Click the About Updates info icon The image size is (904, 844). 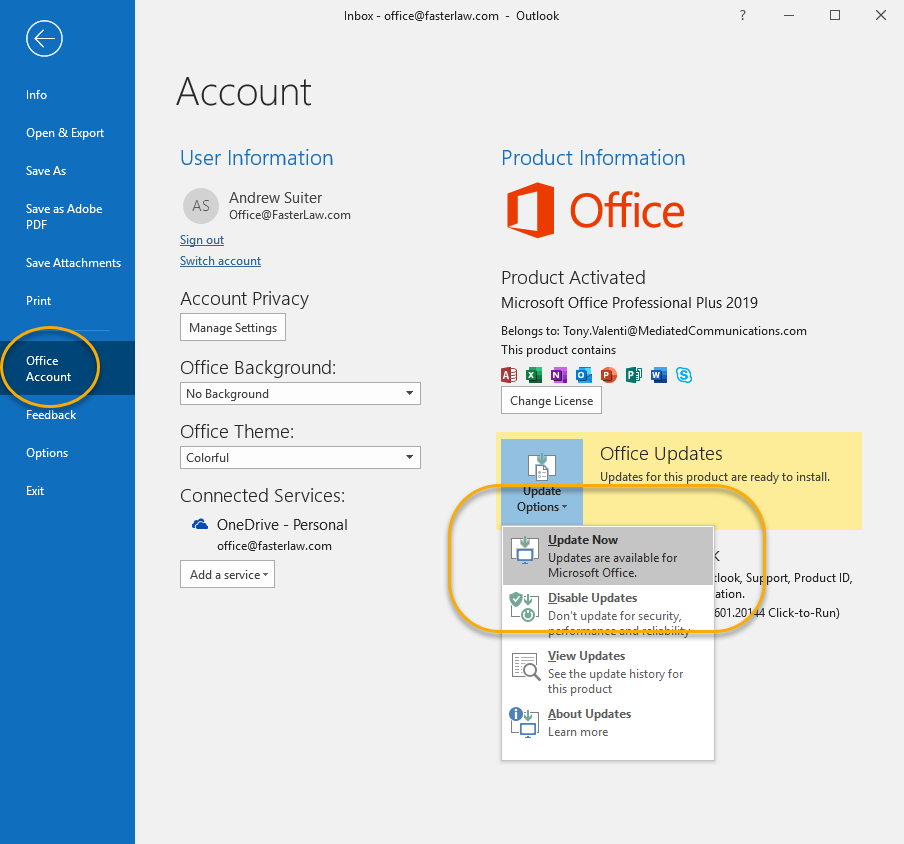(x=524, y=723)
